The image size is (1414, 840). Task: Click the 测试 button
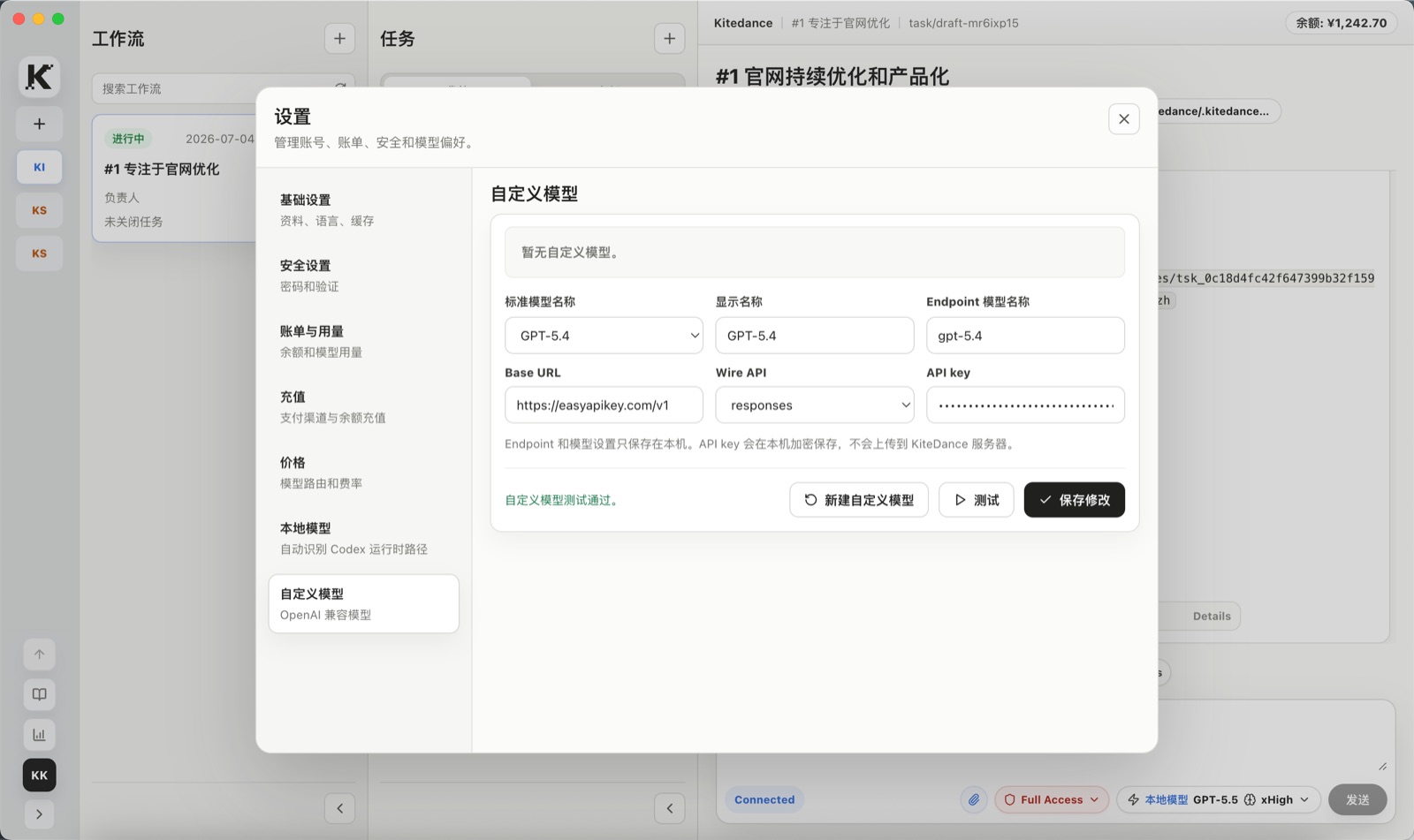[x=976, y=500]
